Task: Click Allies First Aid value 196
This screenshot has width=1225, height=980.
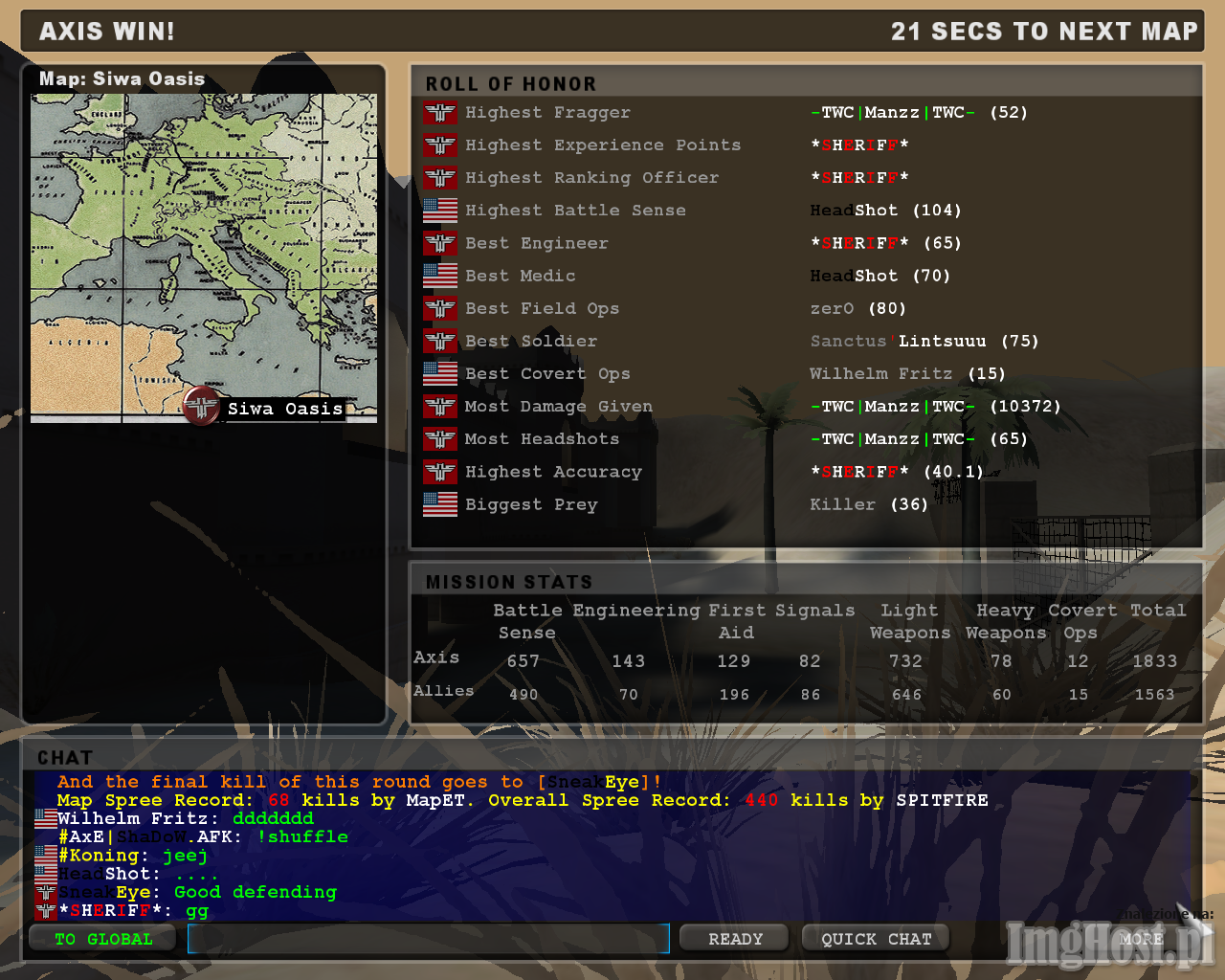Action: coord(734,695)
